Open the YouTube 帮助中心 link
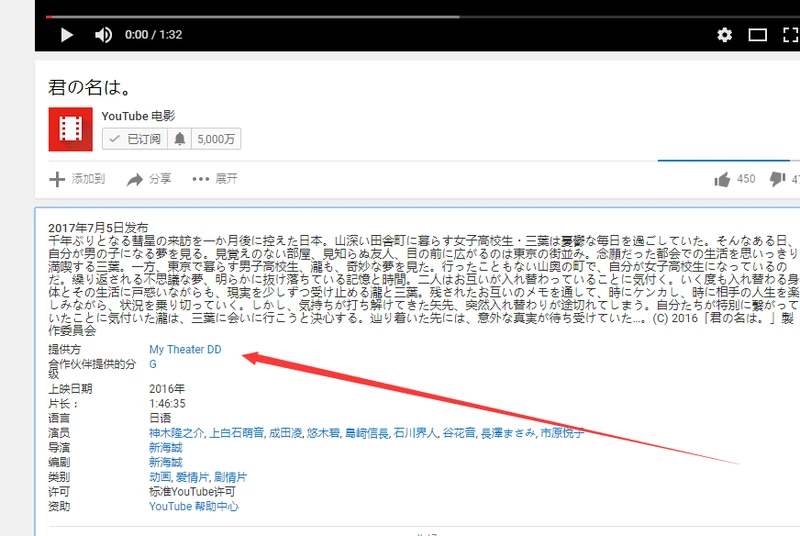The height and width of the screenshot is (536, 800). coord(193,506)
